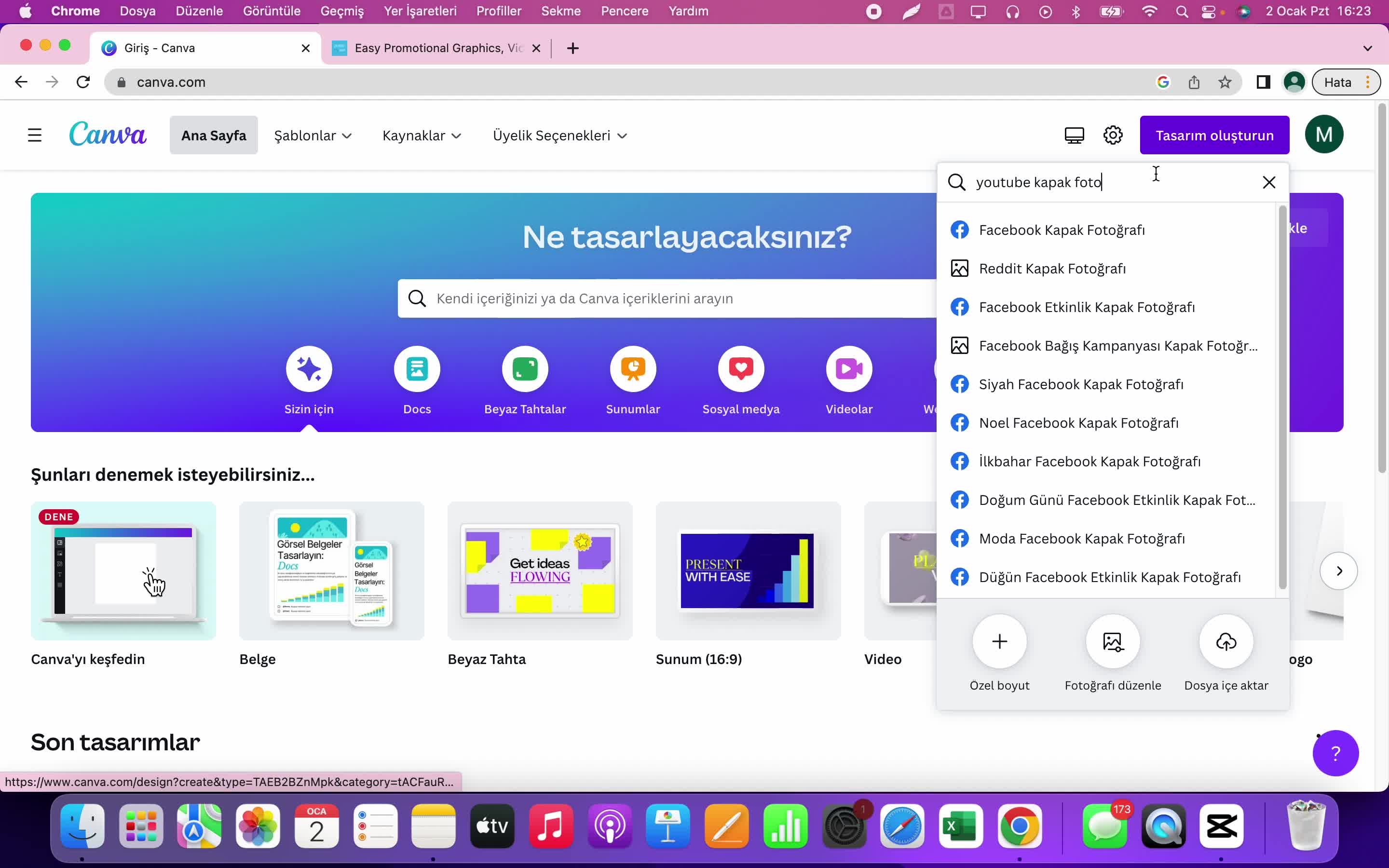Bookmark this page with star icon

click(x=1225, y=82)
